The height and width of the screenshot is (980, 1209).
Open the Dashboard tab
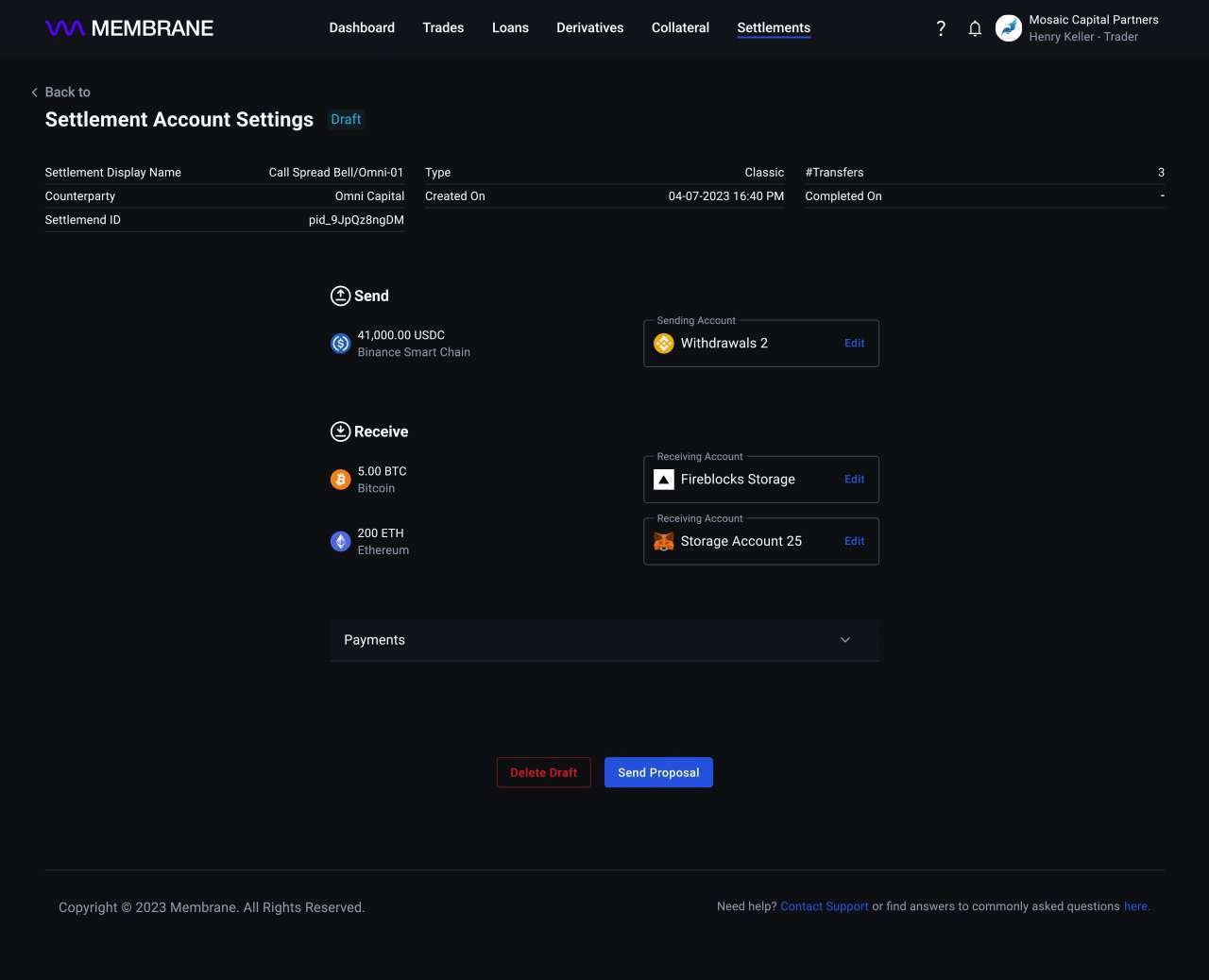click(x=362, y=28)
